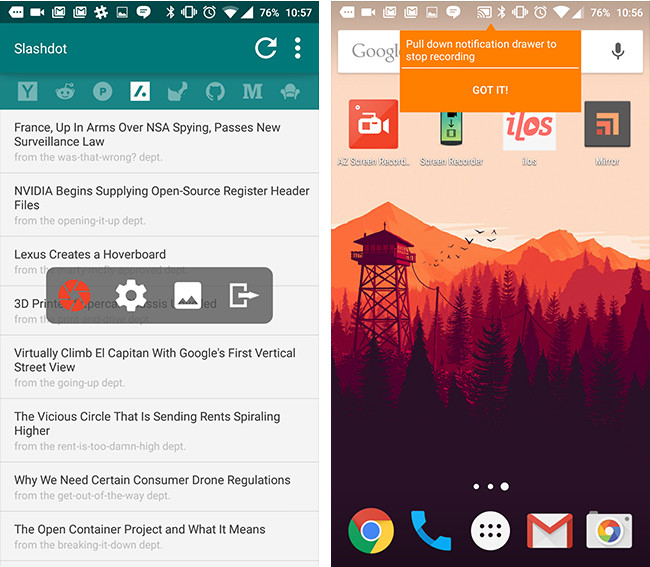Tap the home screen page indicator dots
Image resolution: width=650 pixels, height=567 pixels.
[x=490, y=486]
